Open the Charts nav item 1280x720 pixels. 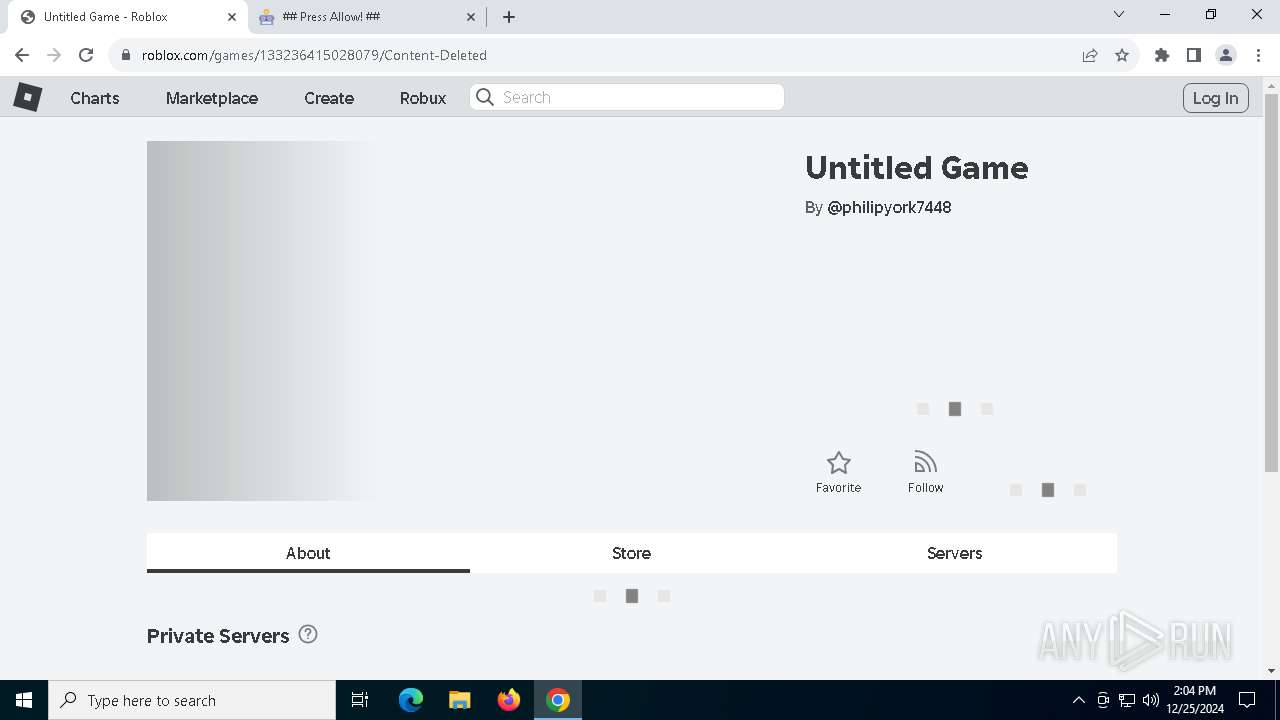click(95, 98)
